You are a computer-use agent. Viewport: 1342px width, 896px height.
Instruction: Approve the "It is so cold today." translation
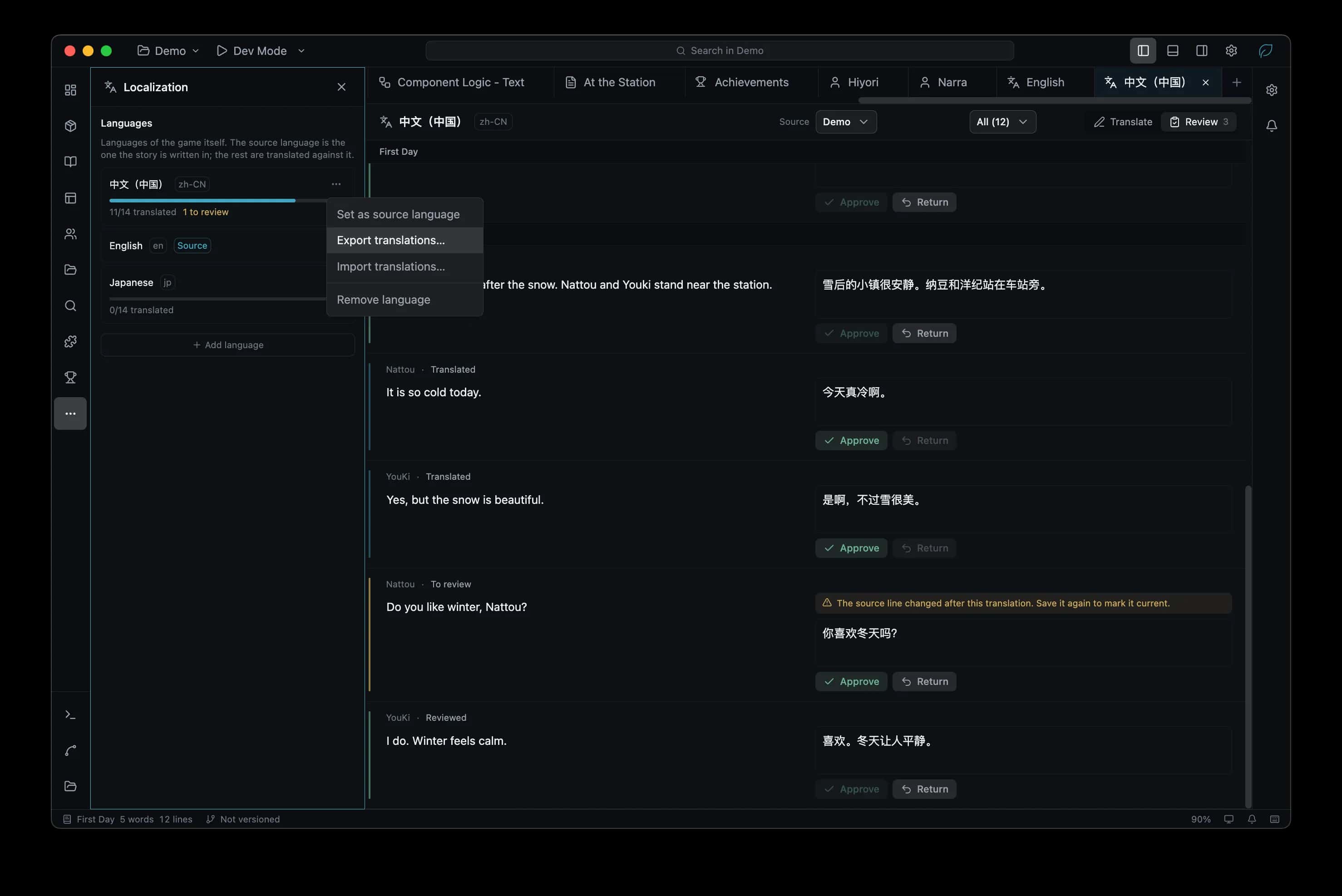point(851,440)
